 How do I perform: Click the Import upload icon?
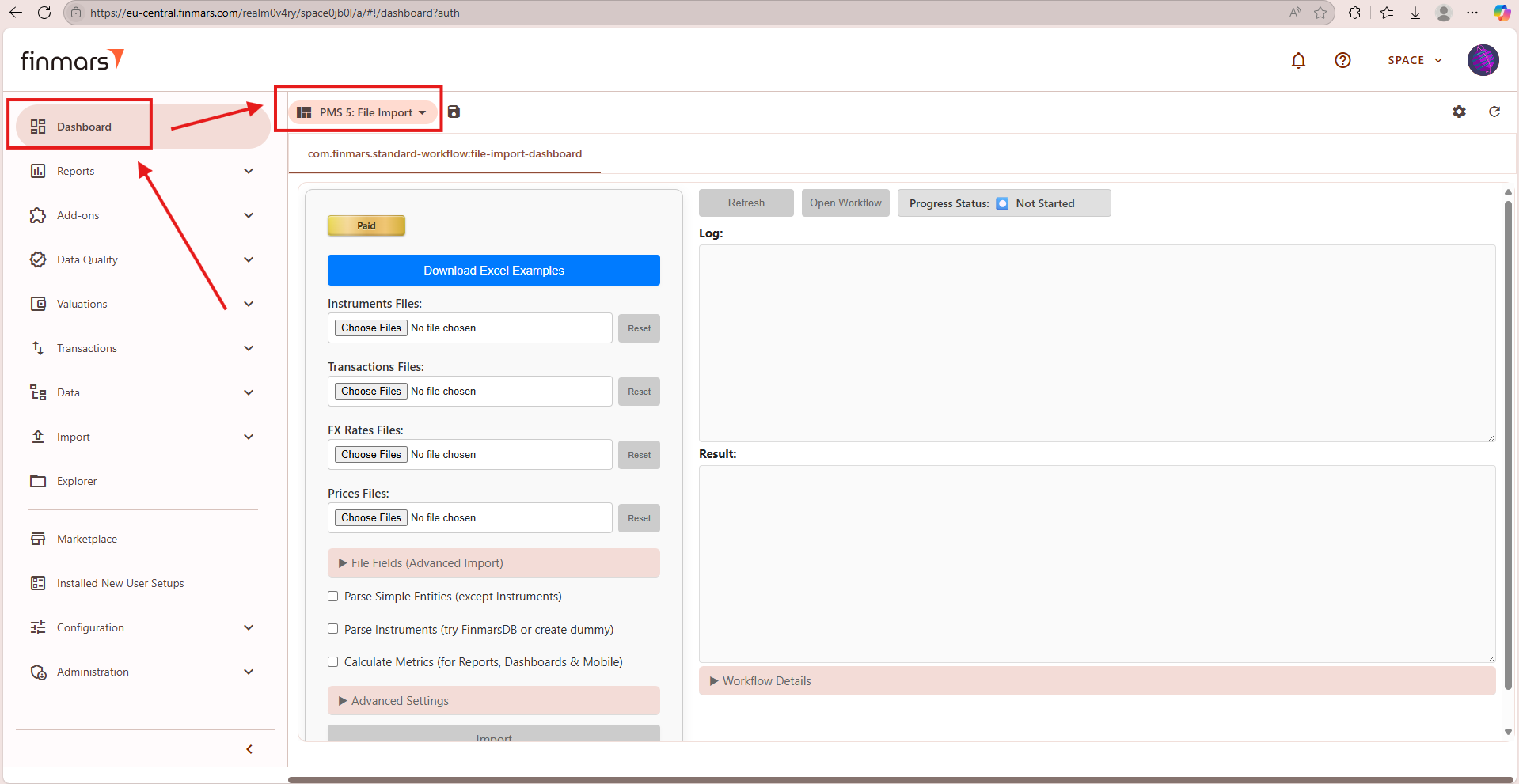point(38,437)
